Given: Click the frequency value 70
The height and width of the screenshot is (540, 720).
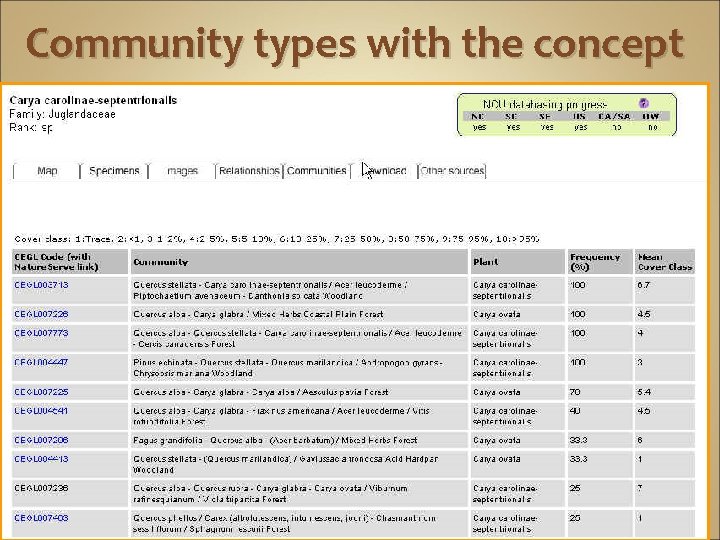Looking at the screenshot, I should click(x=575, y=392).
